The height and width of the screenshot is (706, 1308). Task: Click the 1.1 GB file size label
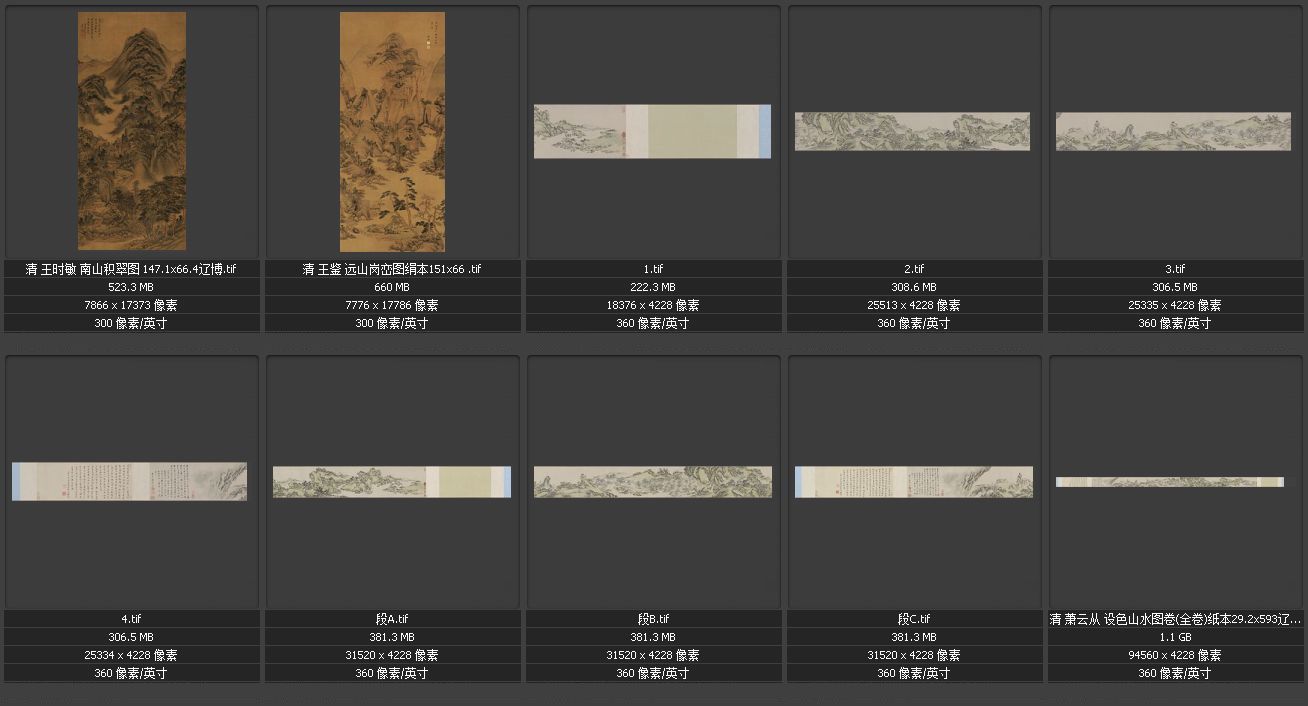point(1174,637)
